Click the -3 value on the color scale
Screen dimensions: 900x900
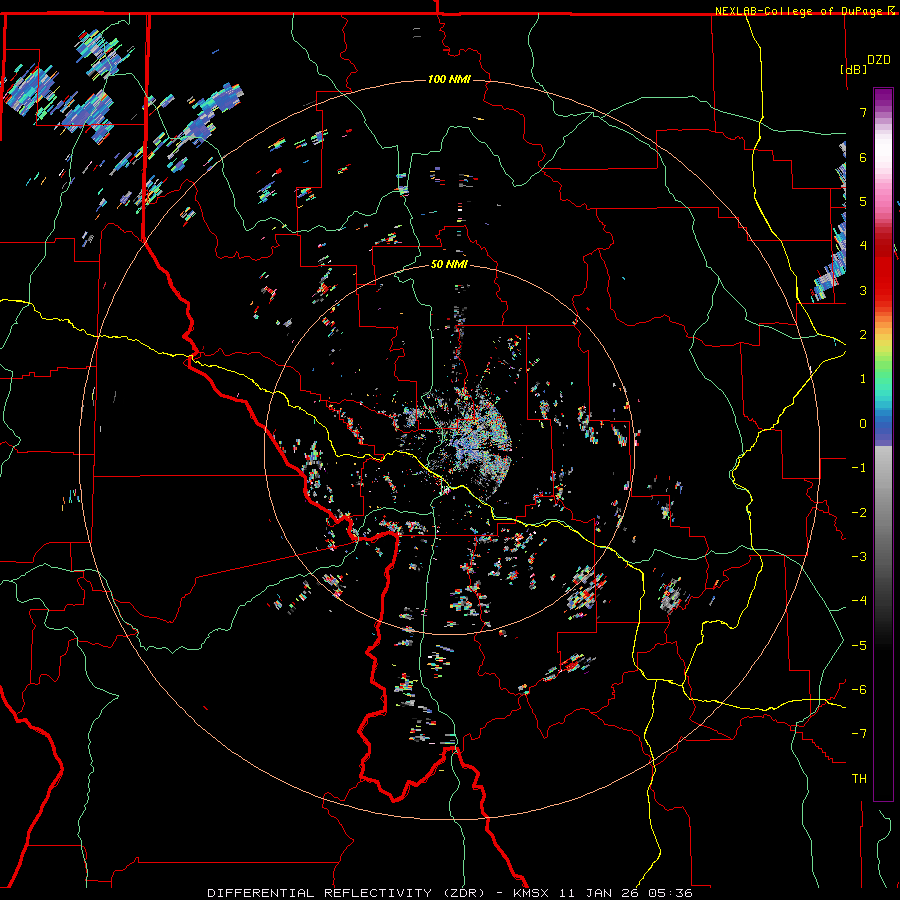tap(859, 556)
